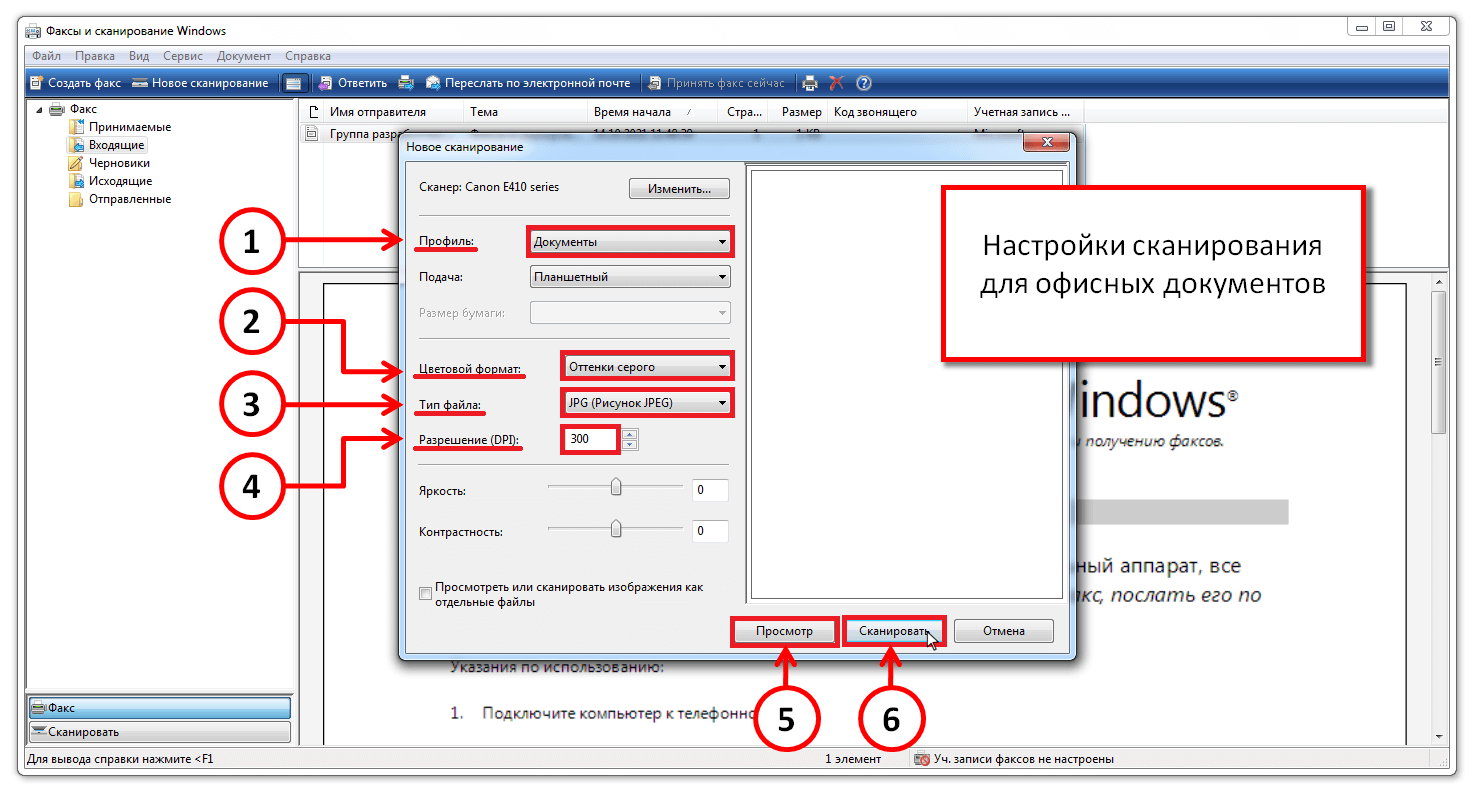
Task: Click the Разрешение (DPI) input field
Action: coord(592,439)
